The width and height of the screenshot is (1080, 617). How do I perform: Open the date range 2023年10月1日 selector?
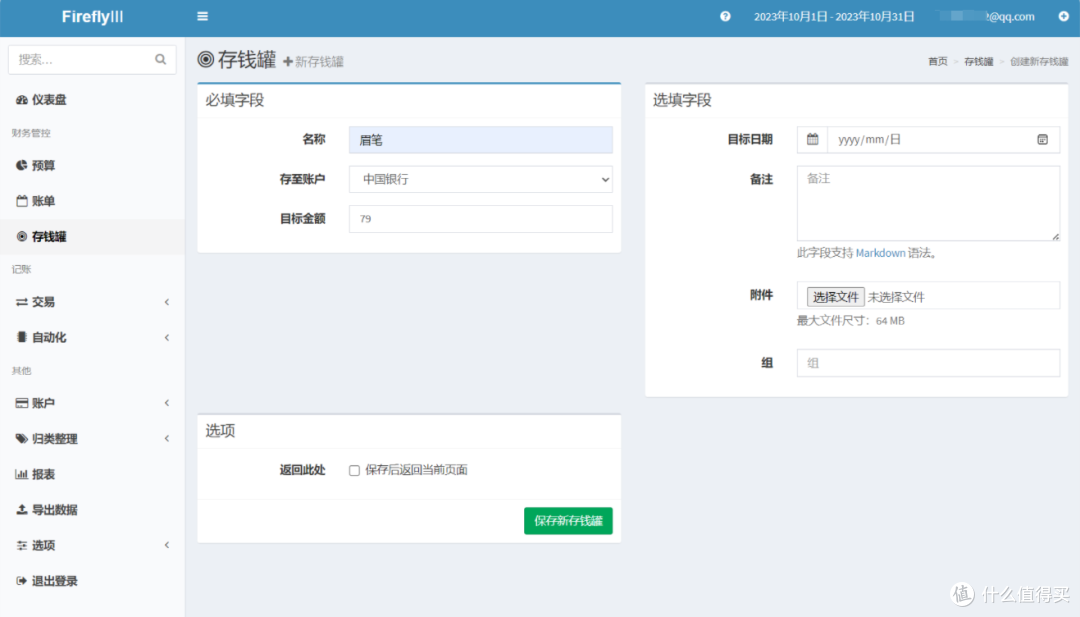[834, 17]
